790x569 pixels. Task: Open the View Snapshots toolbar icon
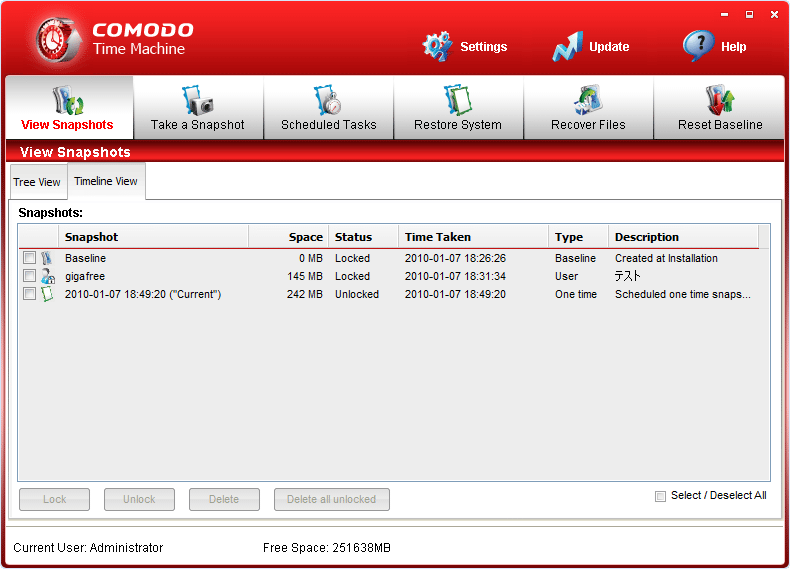pos(69,100)
